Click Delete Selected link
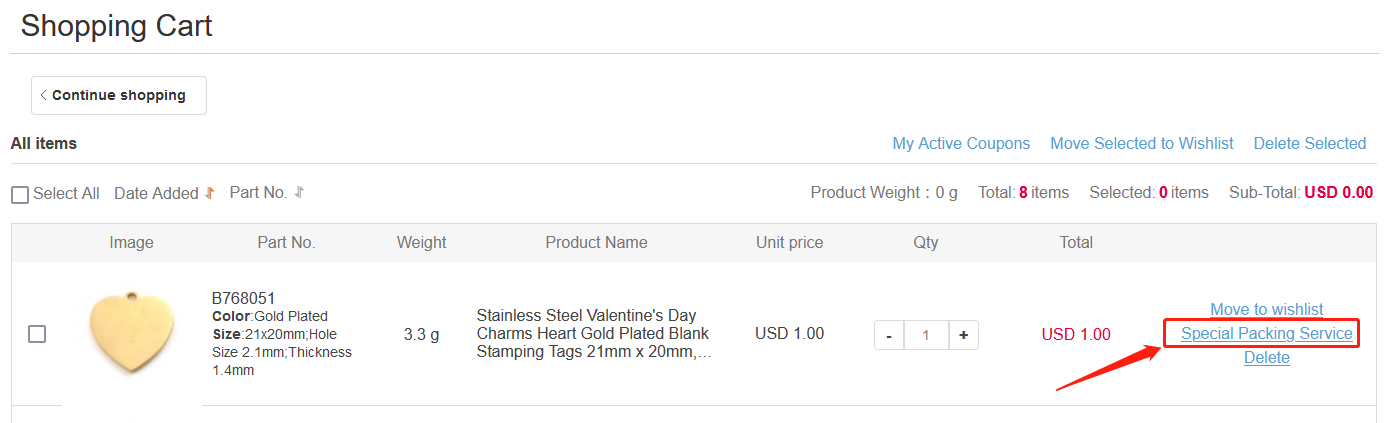 1310,144
